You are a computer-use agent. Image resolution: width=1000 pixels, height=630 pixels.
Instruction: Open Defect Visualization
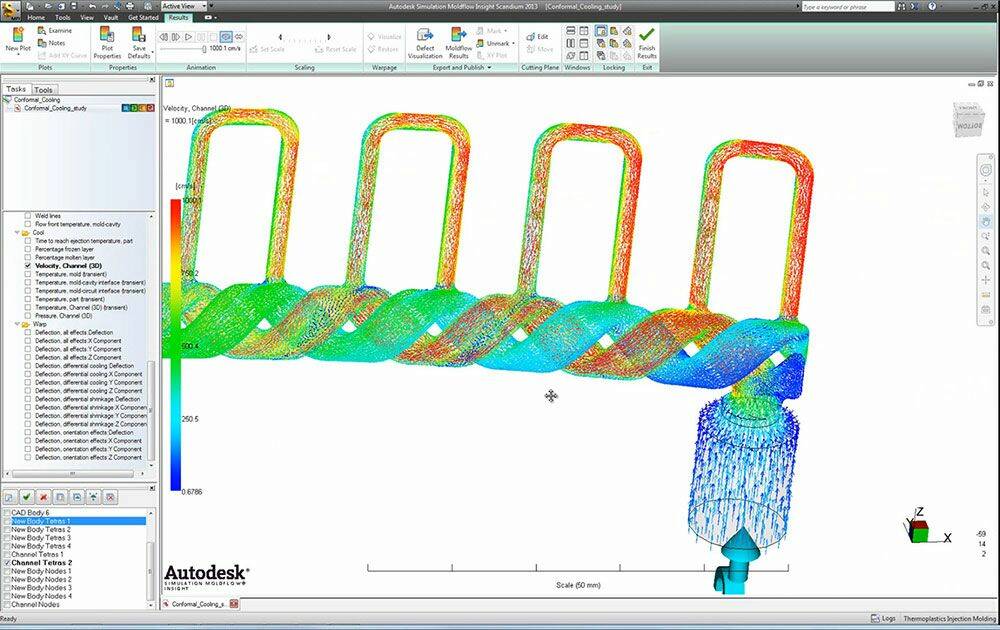(x=425, y=43)
